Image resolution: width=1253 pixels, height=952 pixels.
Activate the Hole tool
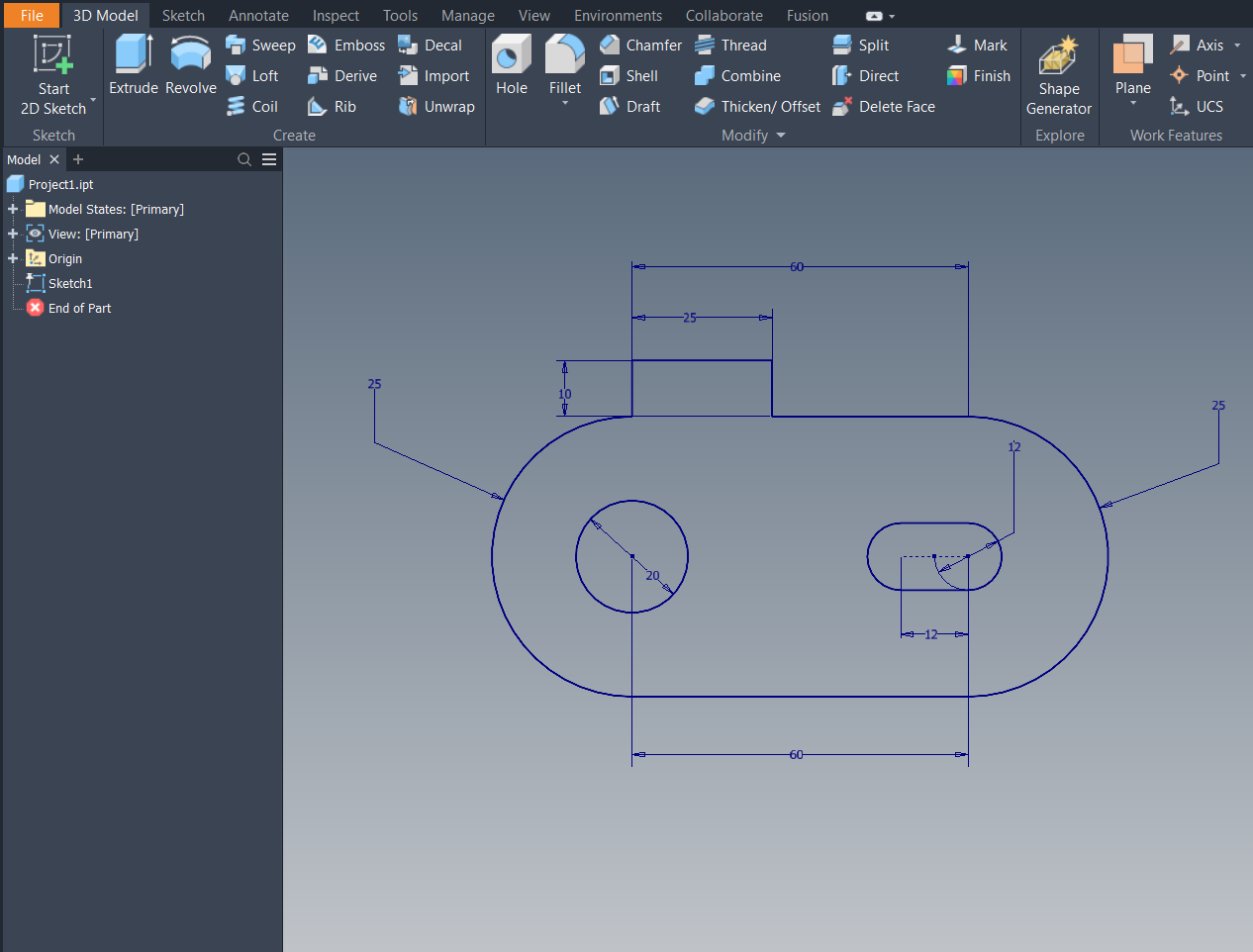[512, 65]
